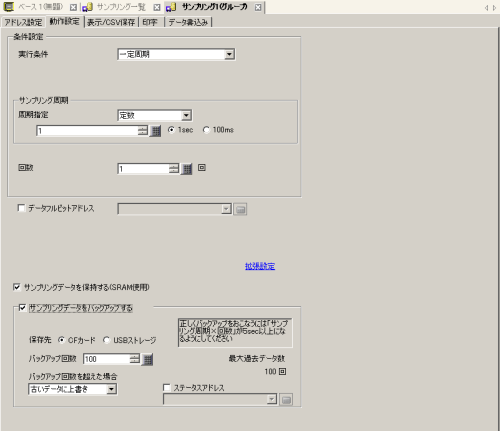500x431 pixels.
Task: Open keypad icon beside 回数 field
Action: pyautogui.click(x=187, y=169)
